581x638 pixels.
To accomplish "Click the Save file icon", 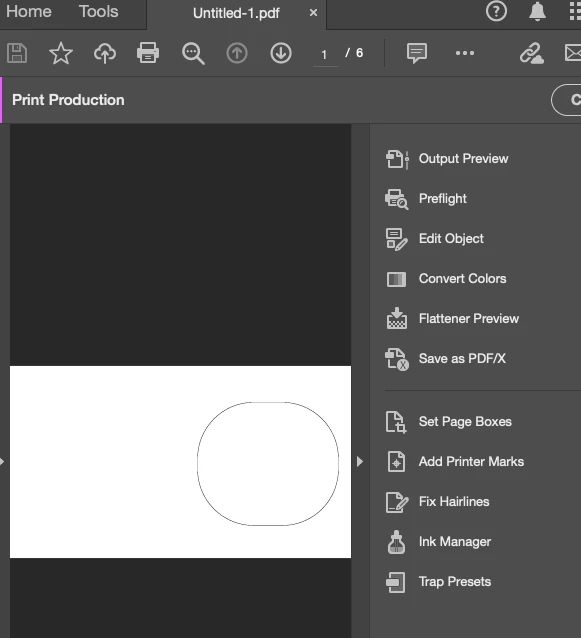I will click(x=17, y=53).
